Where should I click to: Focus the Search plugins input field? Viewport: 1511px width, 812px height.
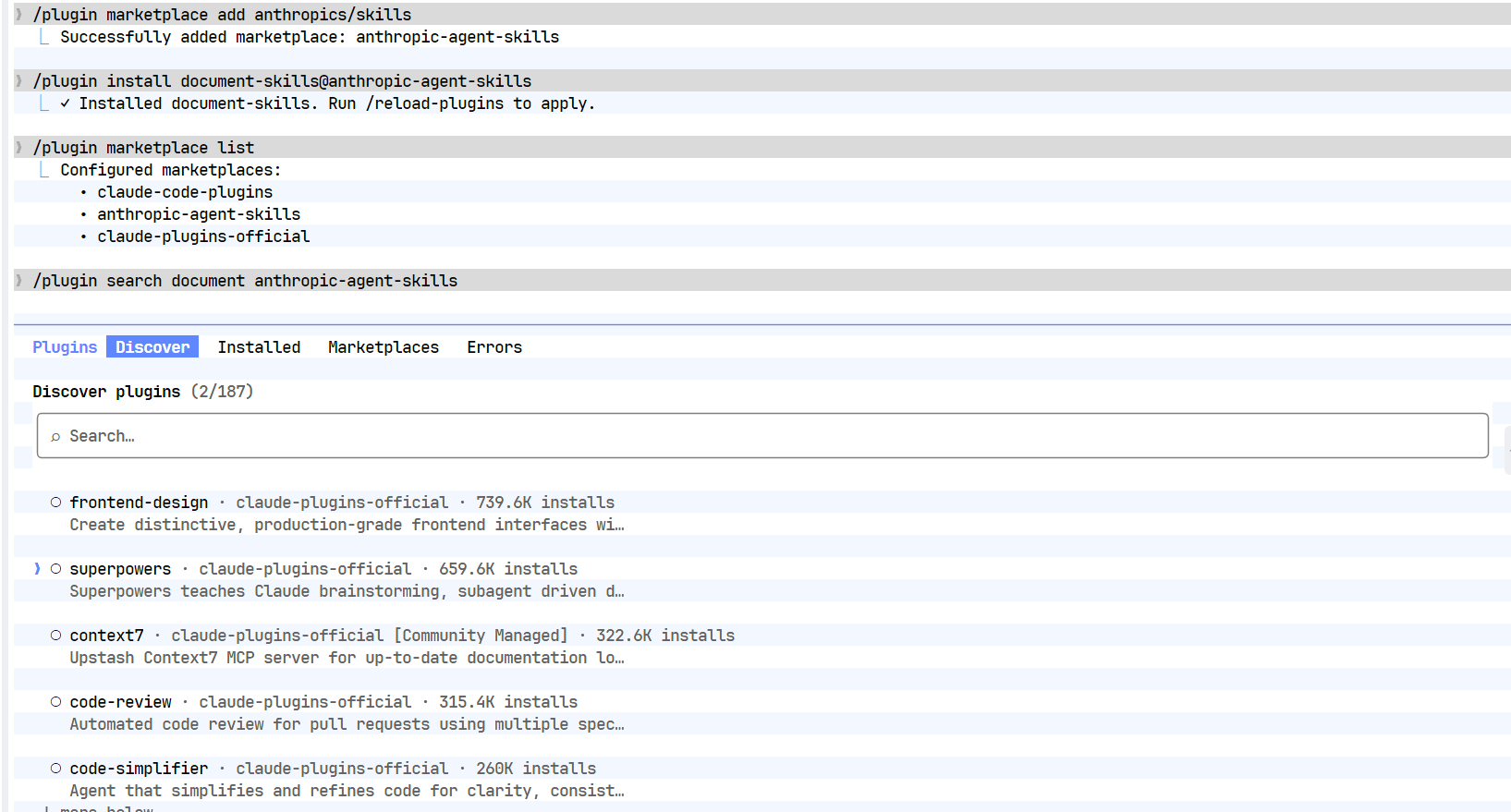point(762,436)
